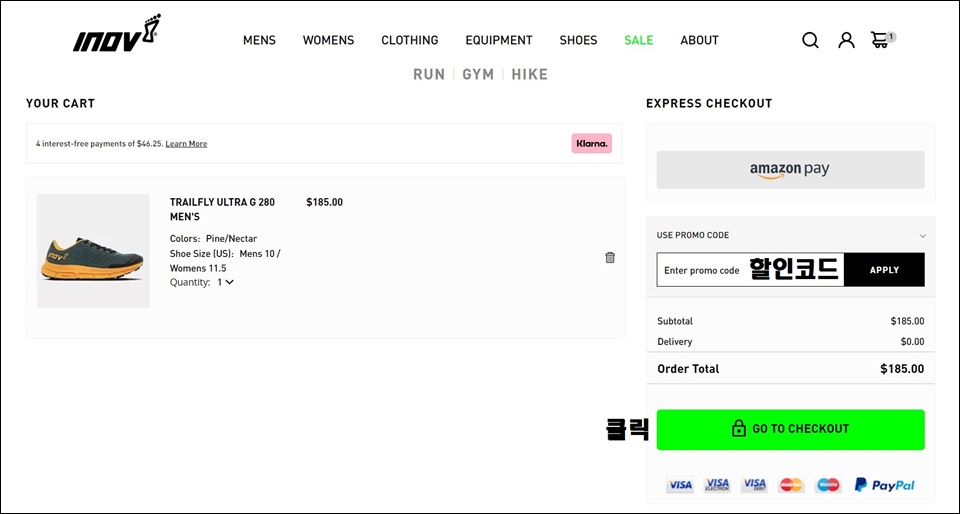Click the EXPRESS CHECKOUT heading

point(709,103)
